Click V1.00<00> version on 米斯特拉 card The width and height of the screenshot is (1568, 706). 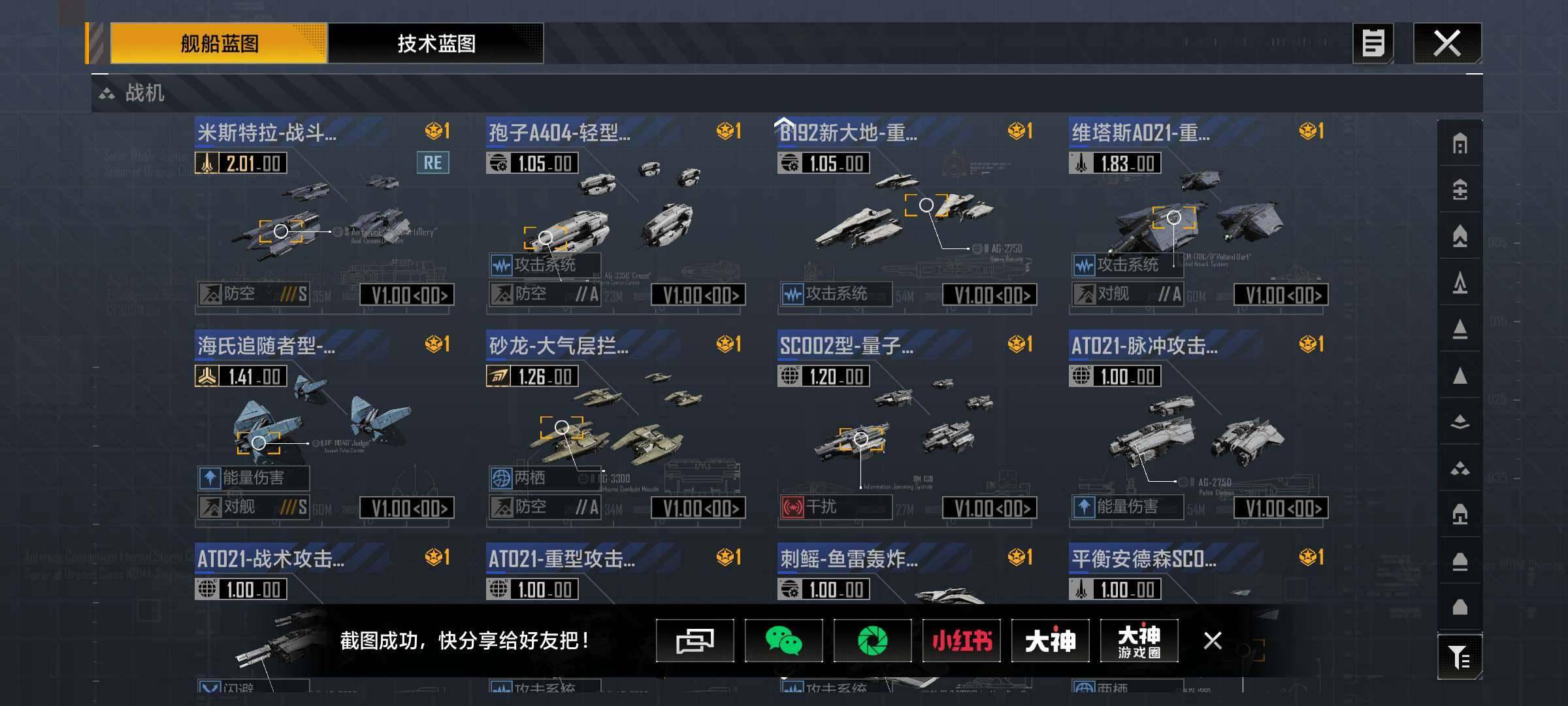click(x=408, y=295)
